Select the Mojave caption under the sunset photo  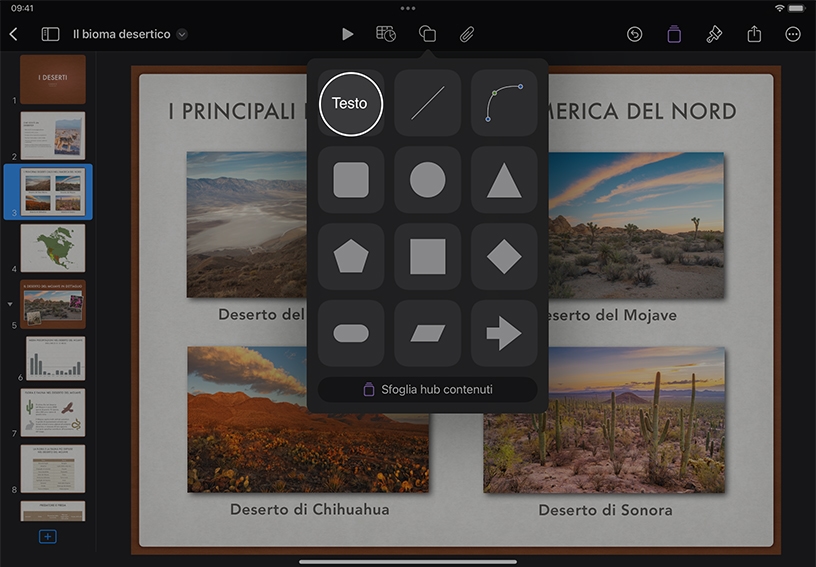pos(613,315)
